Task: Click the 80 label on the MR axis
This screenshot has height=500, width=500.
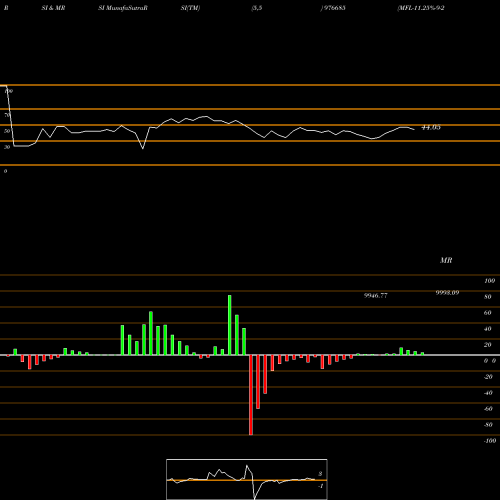Action: click(x=488, y=297)
